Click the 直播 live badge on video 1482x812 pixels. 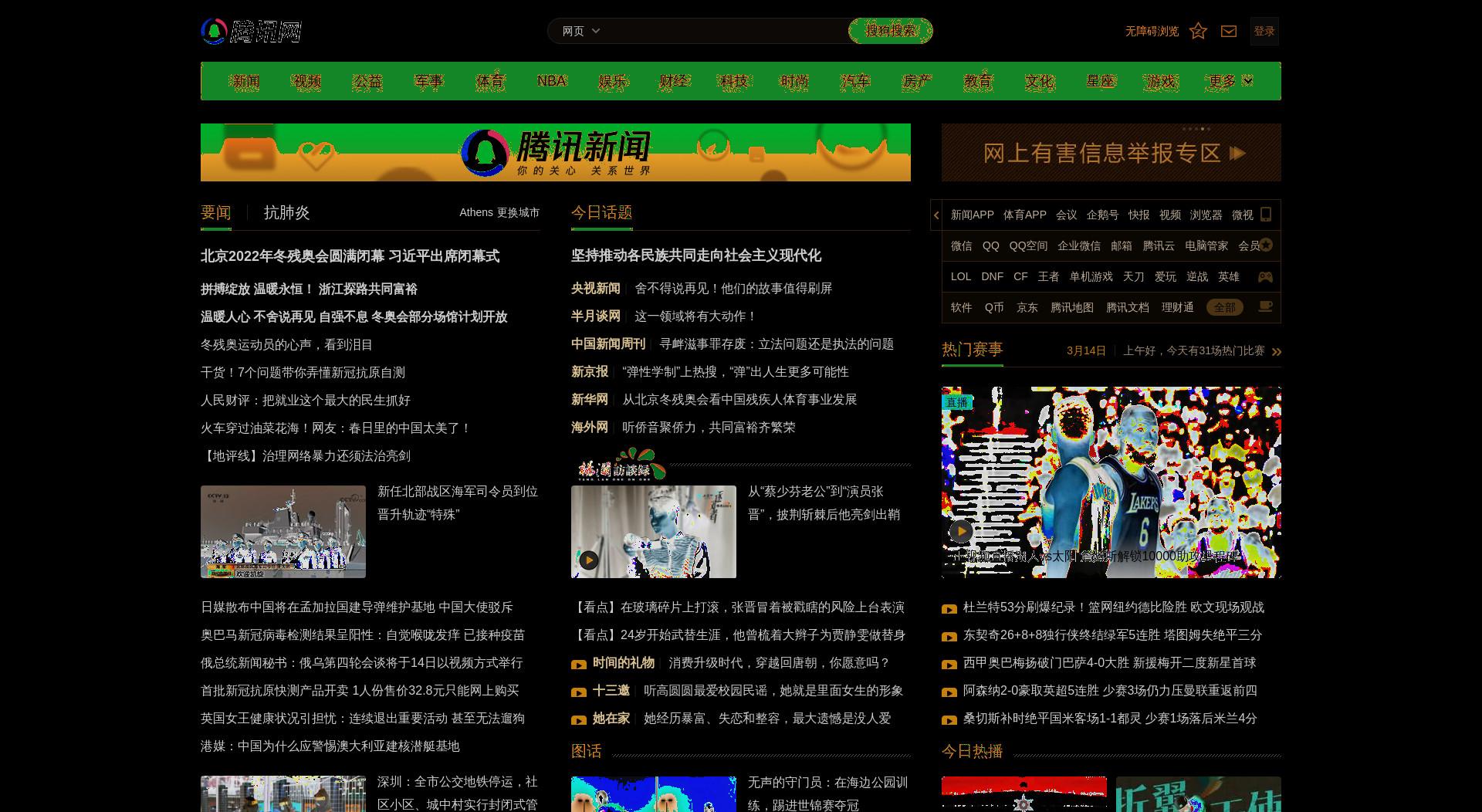coord(957,402)
